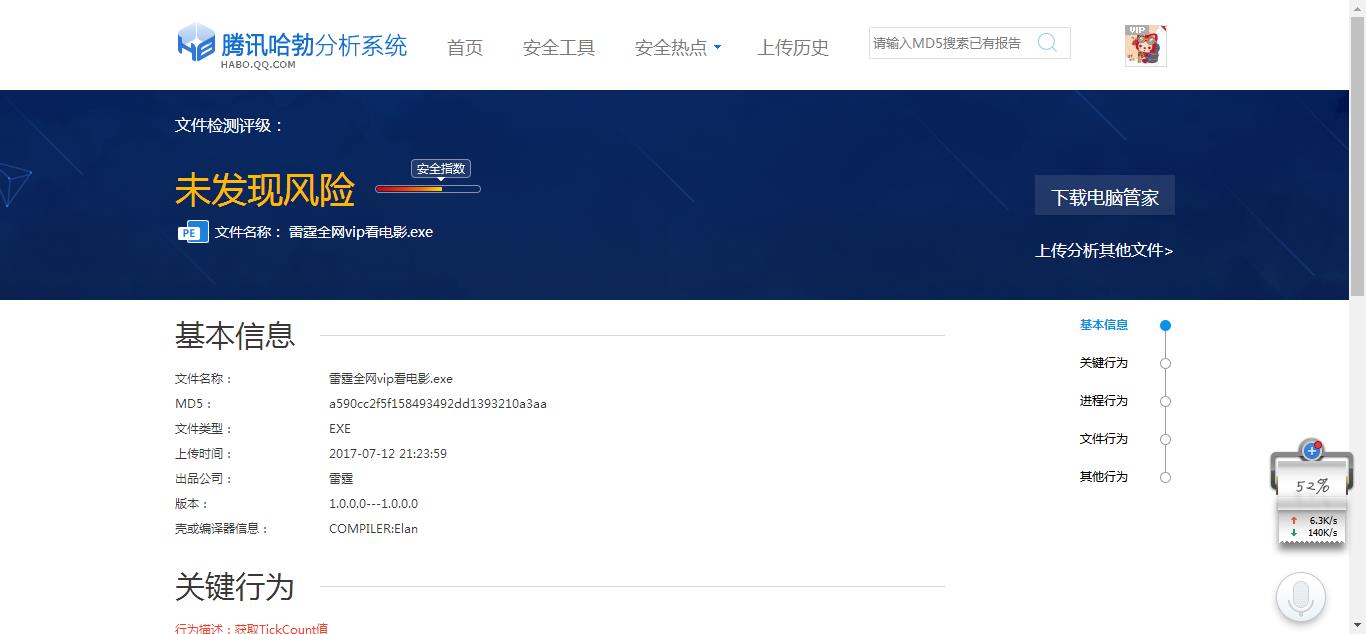Select the 文件行为 nav dot
Viewport: 1366px width, 634px height.
pos(1165,439)
